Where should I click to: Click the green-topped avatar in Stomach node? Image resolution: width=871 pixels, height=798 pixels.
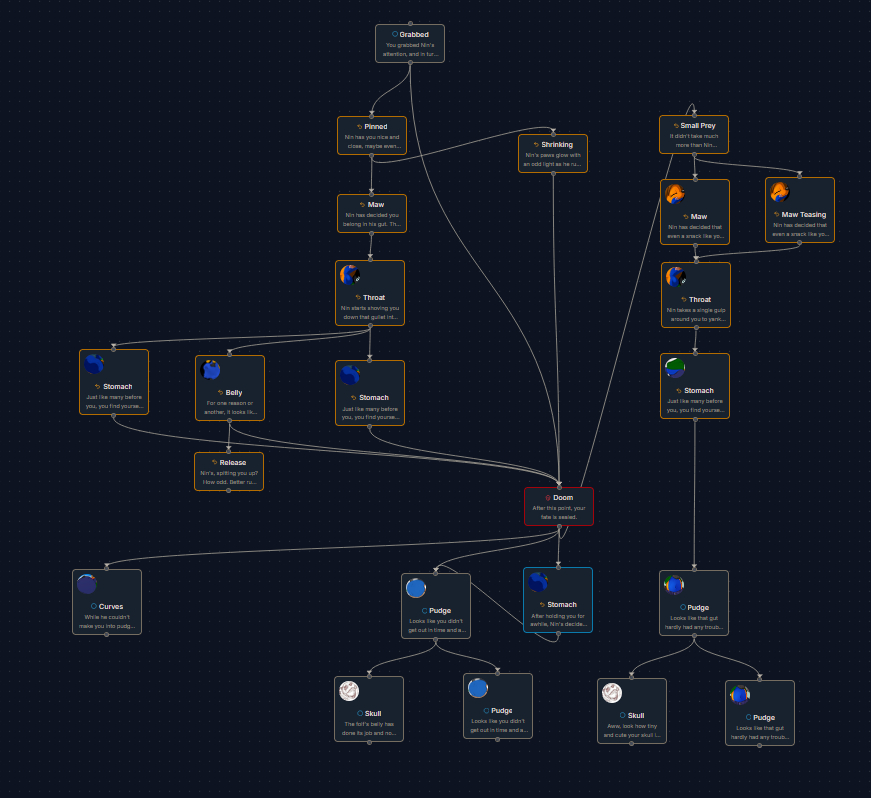point(675,368)
